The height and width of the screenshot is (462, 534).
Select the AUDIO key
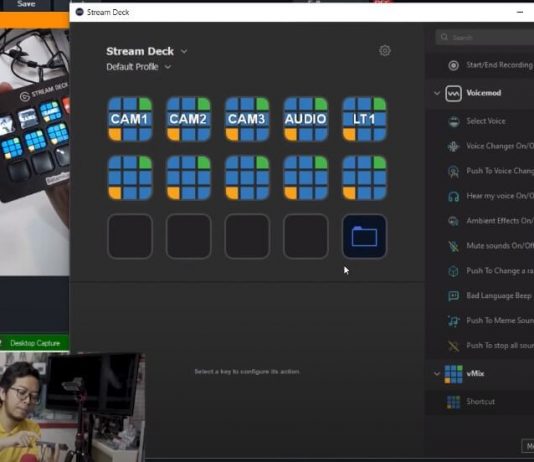coord(305,119)
